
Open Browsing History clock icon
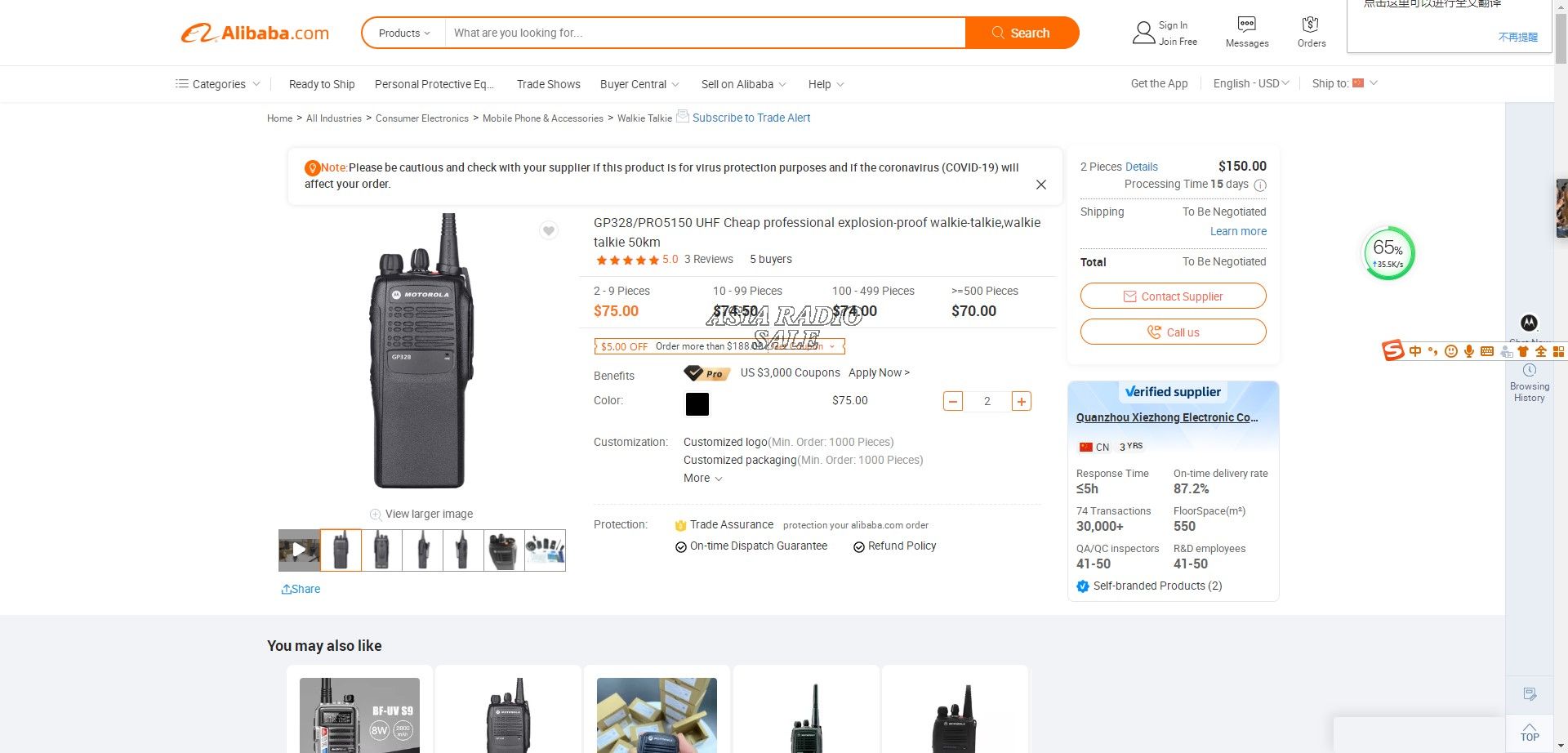point(1530,370)
